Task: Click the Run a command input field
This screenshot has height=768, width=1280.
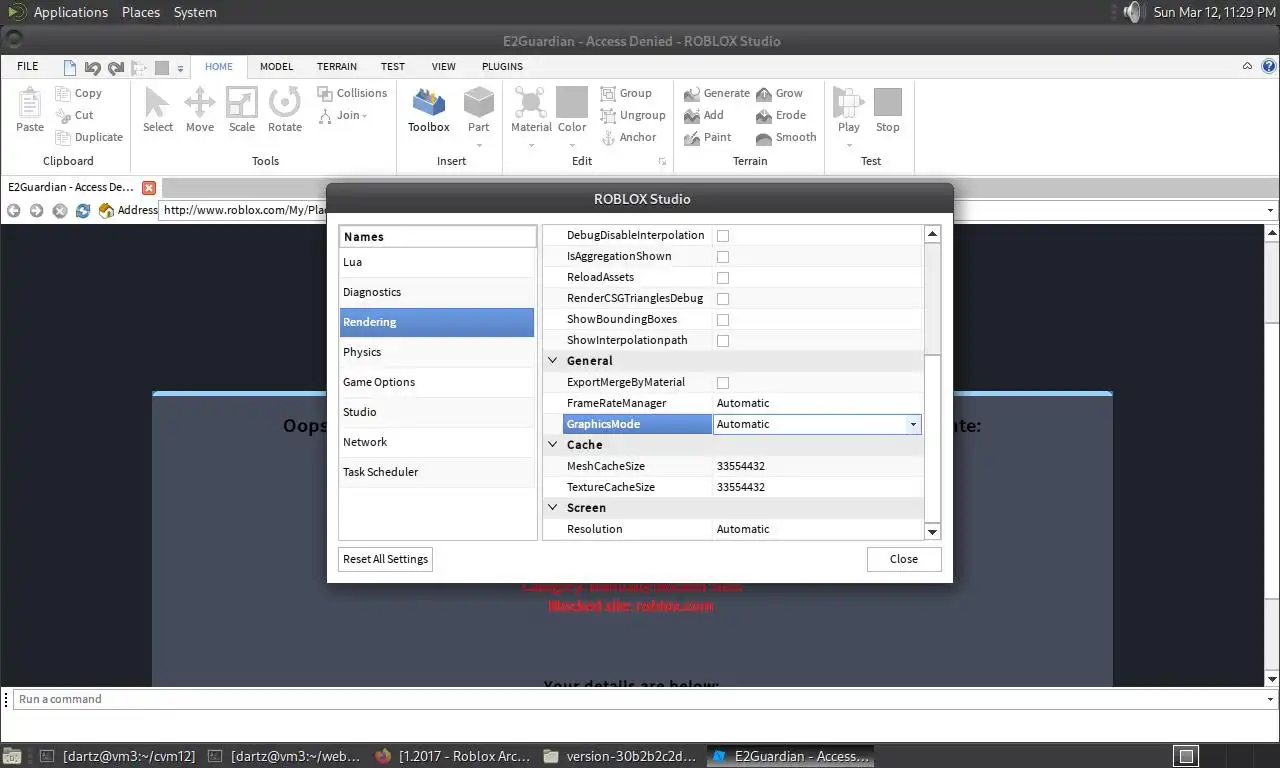Action: click(638, 699)
